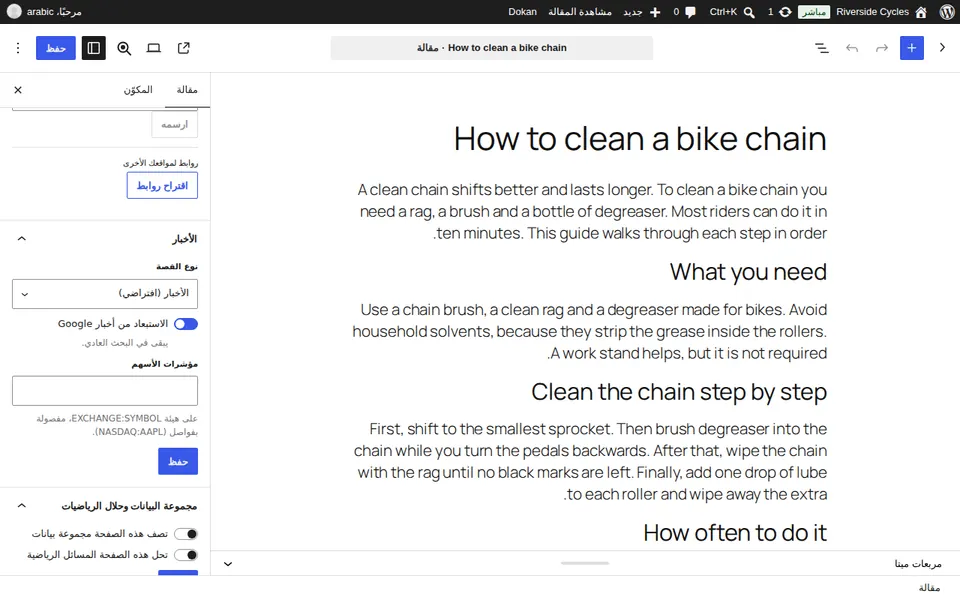Toggle the settings sidebar panel icon
Screen dimensions: 960x600
pyautogui.click(x=94, y=48)
